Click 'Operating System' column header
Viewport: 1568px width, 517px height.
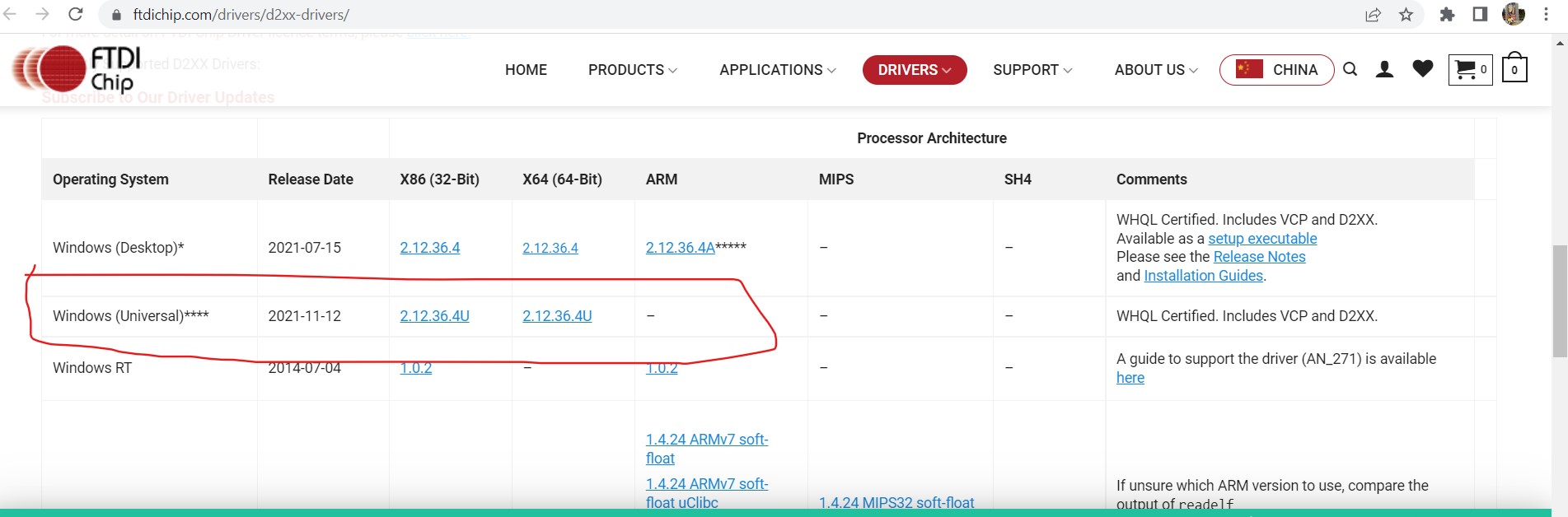click(110, 179)
